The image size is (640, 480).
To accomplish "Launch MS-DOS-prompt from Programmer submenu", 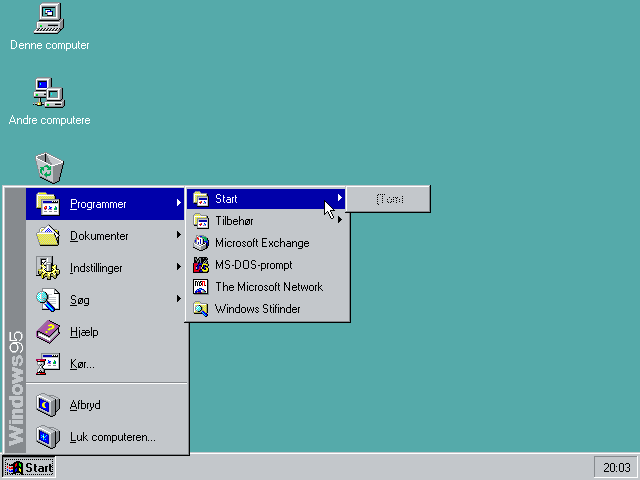I will (x=267, y=265).
